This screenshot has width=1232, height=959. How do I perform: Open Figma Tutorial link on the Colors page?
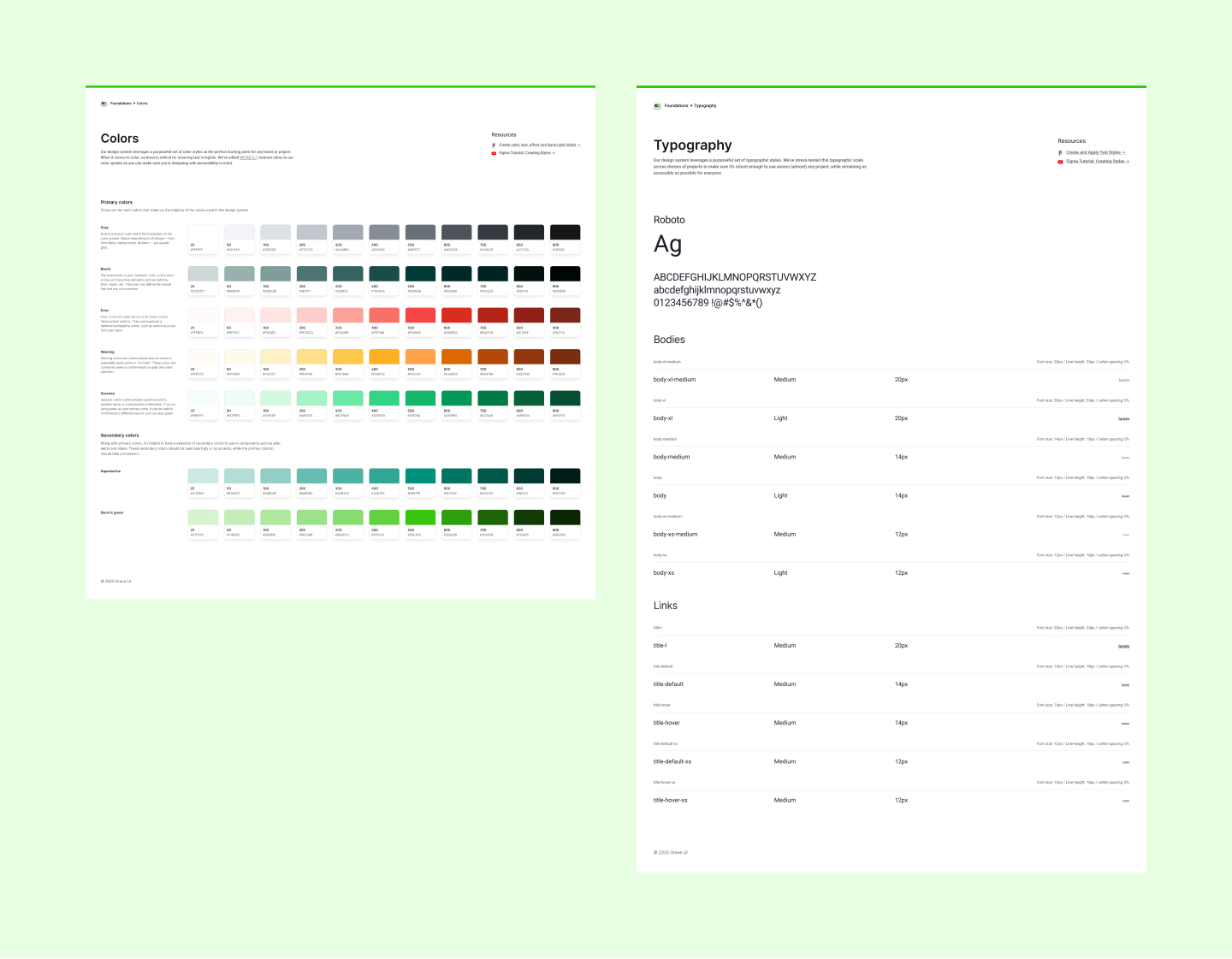point(525,153)
